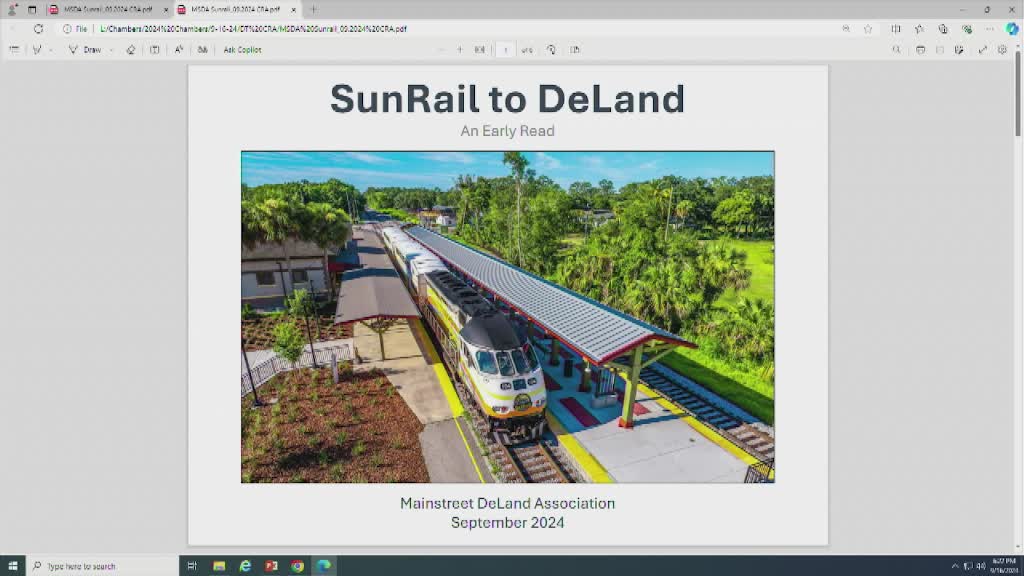1024x576 pixels.
Task: Add page to favorites with star
Action: 868,29
